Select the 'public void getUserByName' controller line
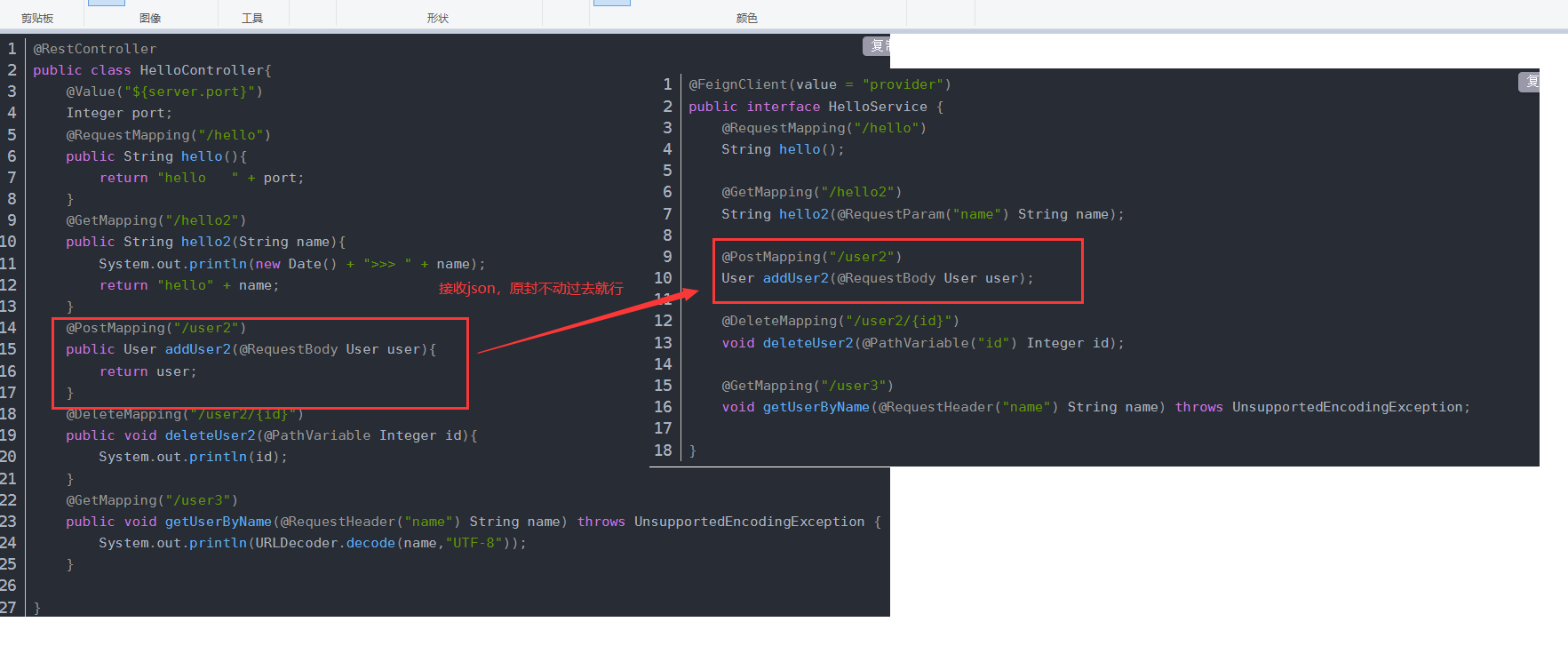1568x646 pixels. tap(474, 522)
